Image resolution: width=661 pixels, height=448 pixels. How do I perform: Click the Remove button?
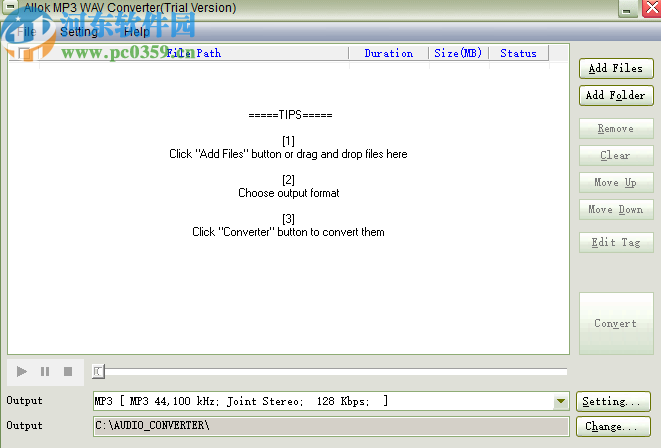(616, 129)
